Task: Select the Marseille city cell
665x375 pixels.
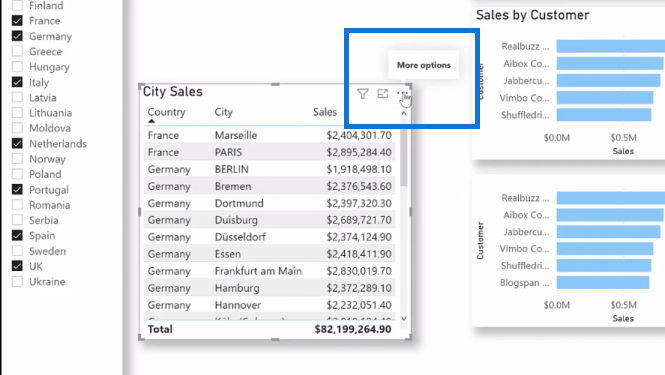Action: click(x=236, y=135)
